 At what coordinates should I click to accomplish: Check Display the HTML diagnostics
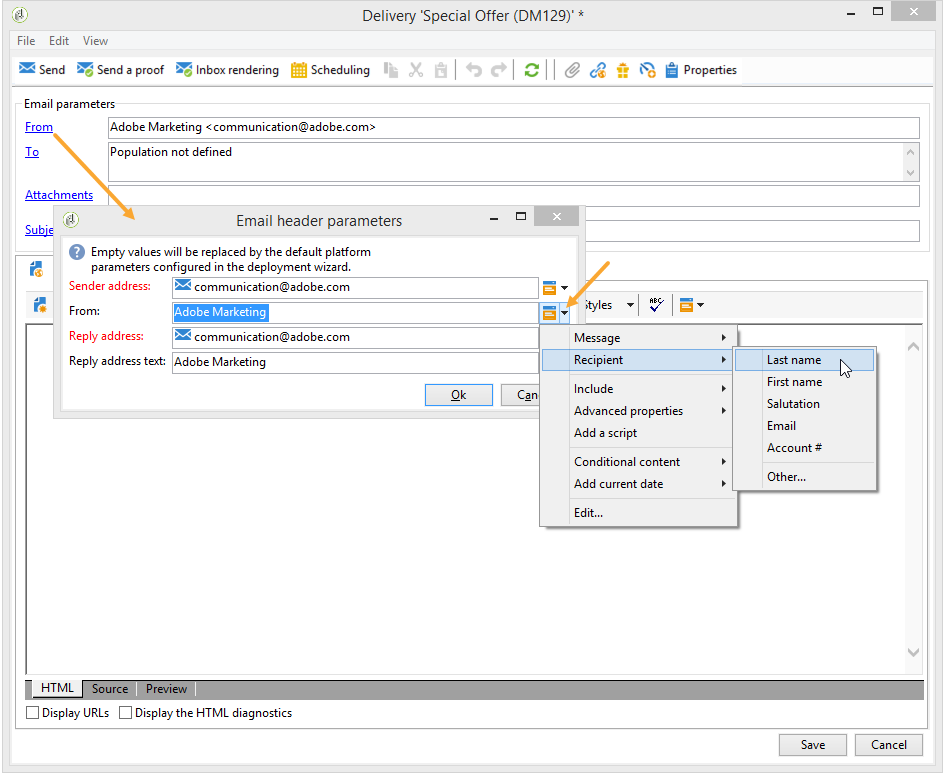125,712
